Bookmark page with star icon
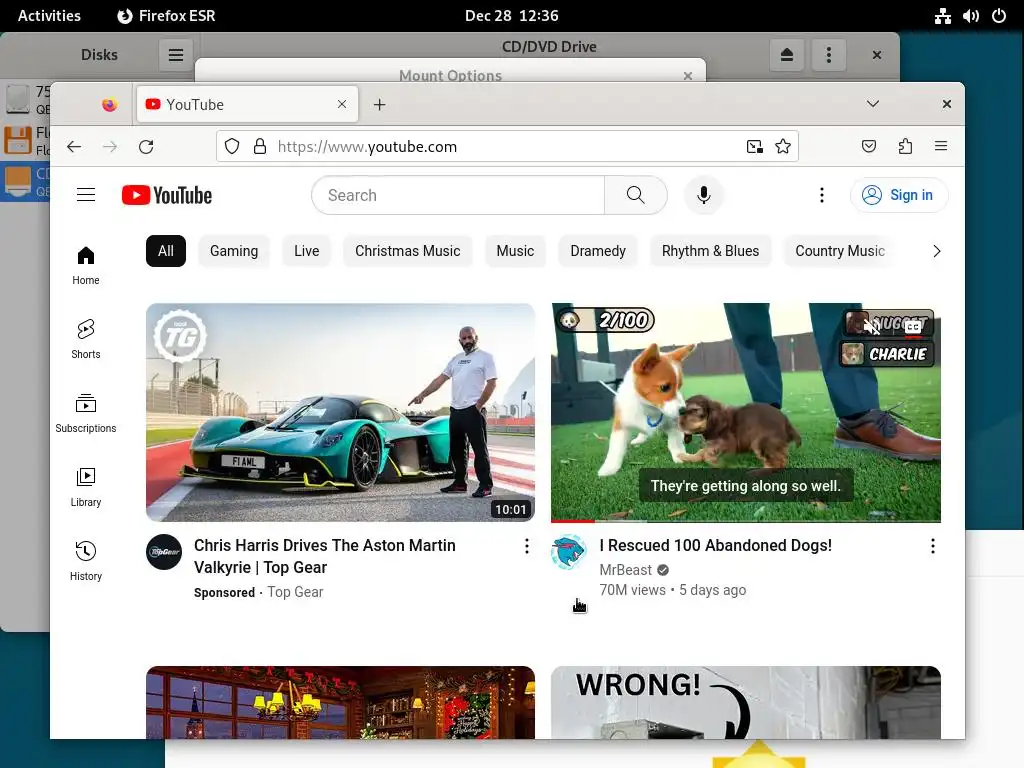Screen dimensions: 1024x768 [x=782, y=146]
